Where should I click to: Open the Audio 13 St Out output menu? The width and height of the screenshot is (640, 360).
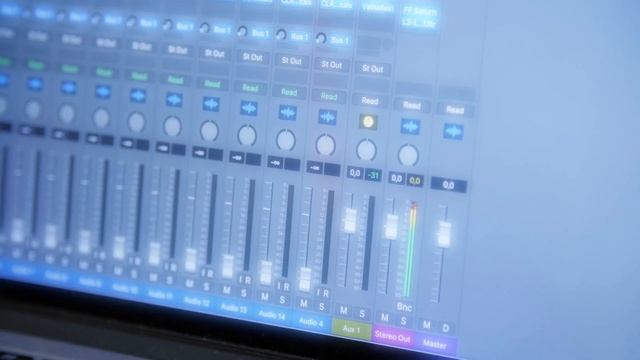252,57
